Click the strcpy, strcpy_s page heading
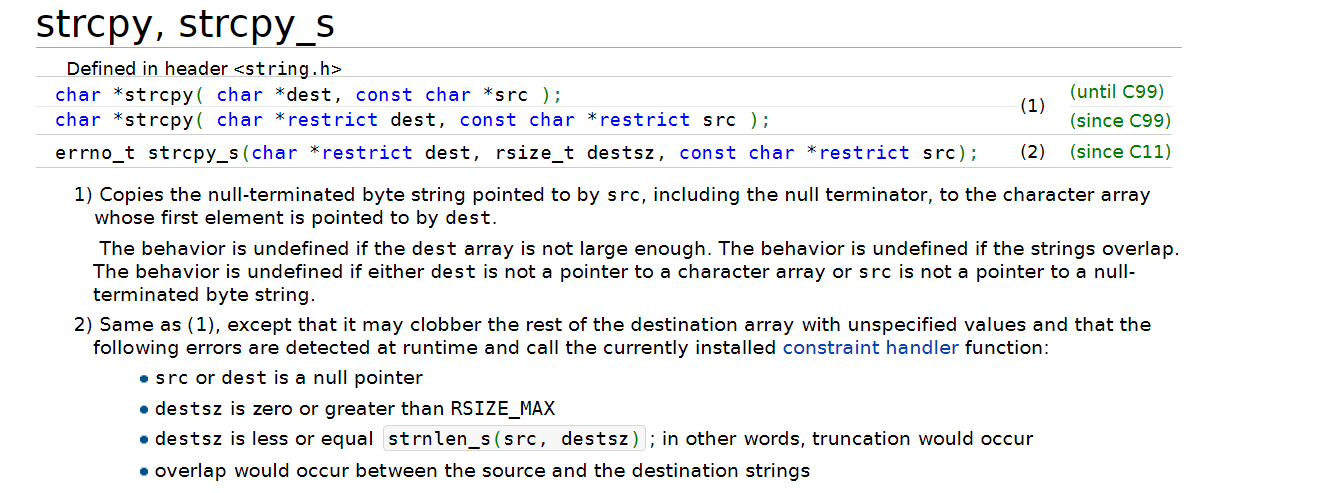Viewport: 1336px width, 493px height. click(x=185, y=24)
